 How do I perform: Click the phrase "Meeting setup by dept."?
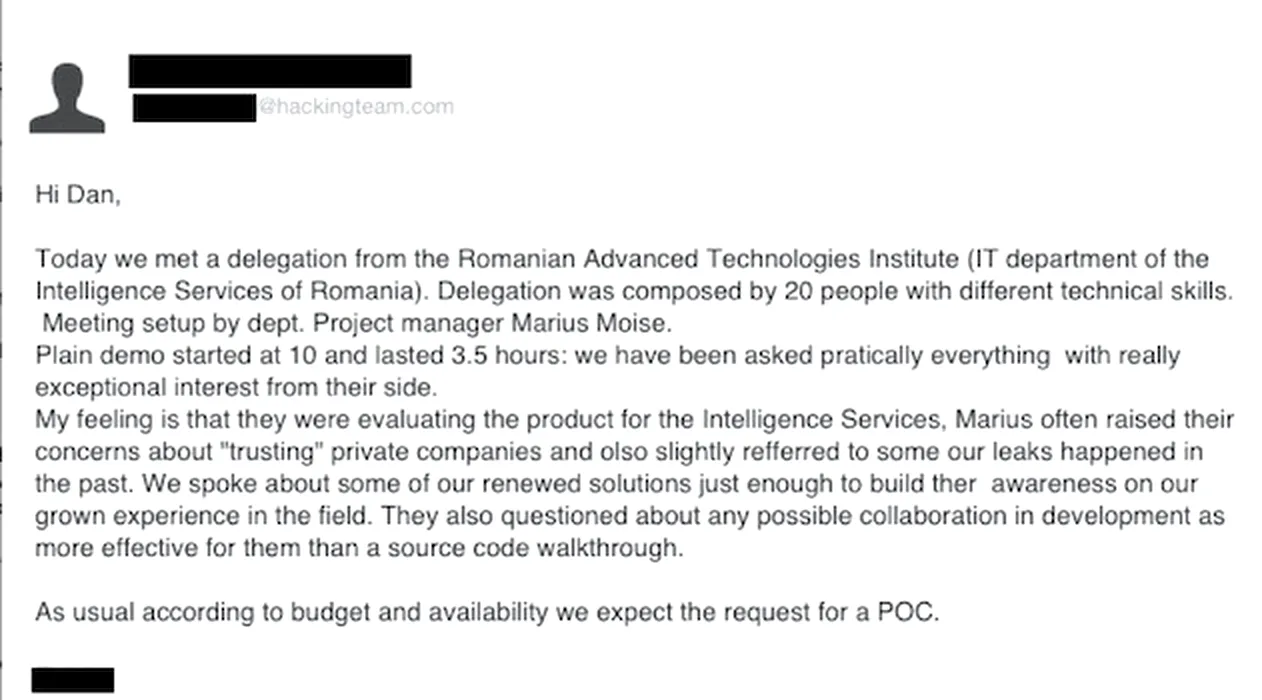point(148,324)
